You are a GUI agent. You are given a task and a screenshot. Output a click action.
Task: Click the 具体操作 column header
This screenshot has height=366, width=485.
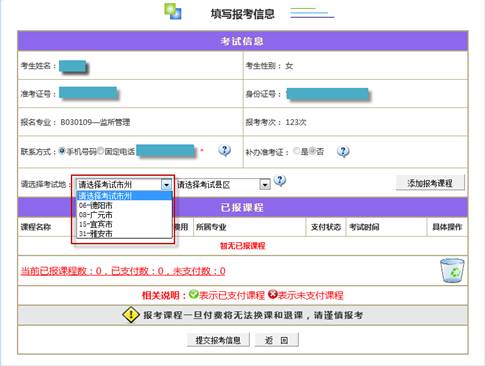click(447, 227)
